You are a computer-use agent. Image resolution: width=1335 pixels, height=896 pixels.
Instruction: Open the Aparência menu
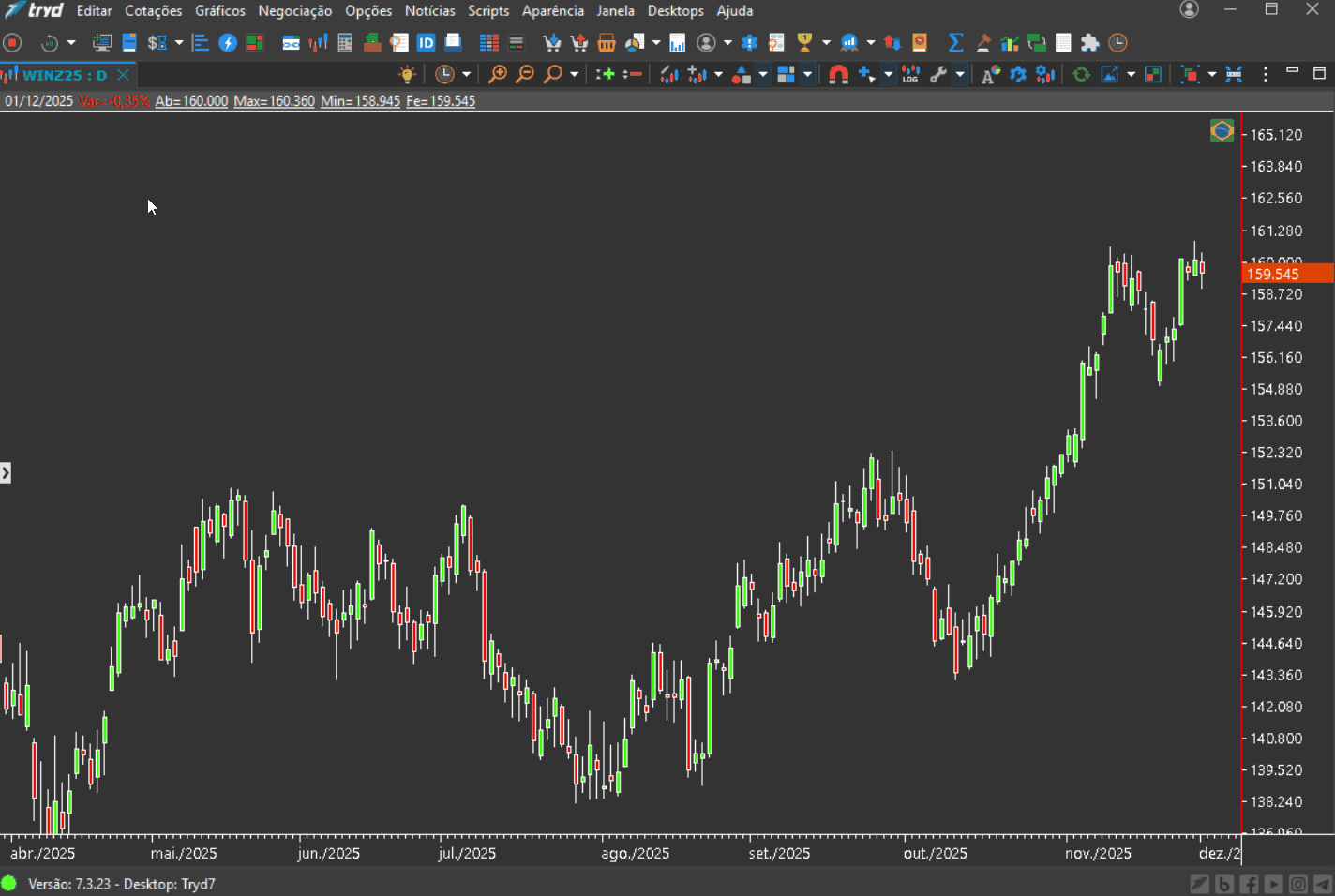[553, 11]
